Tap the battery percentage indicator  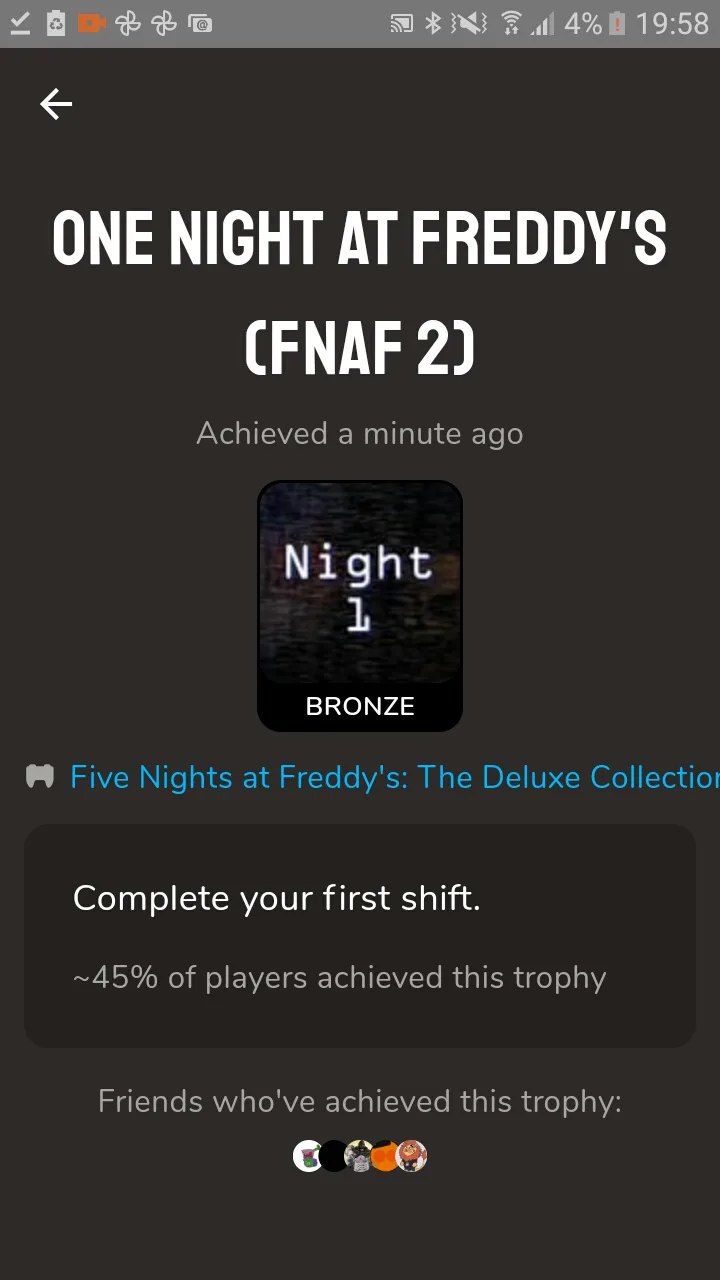(x=583, y=23)
